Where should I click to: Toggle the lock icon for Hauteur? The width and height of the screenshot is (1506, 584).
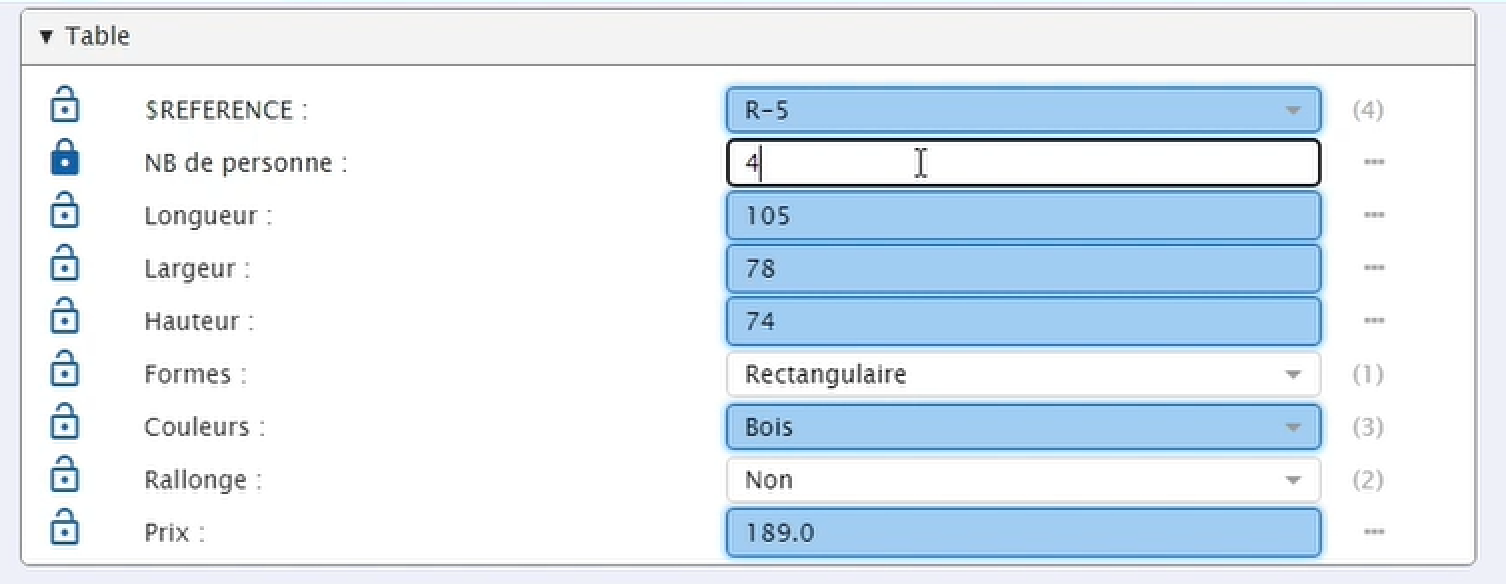coord(65,317)
